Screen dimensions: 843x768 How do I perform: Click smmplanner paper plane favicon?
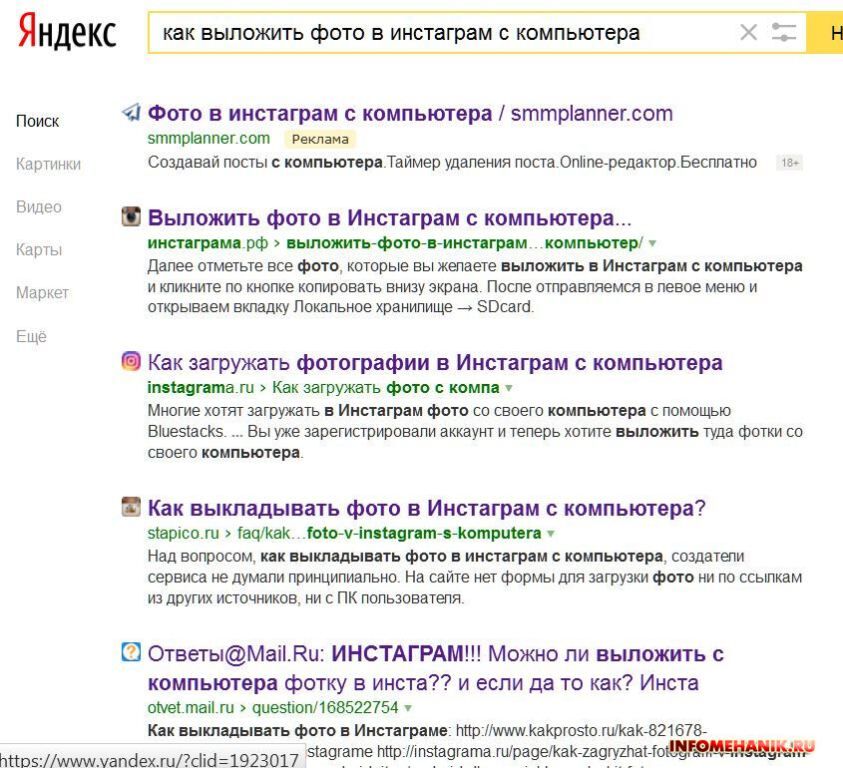click(131, 112)
